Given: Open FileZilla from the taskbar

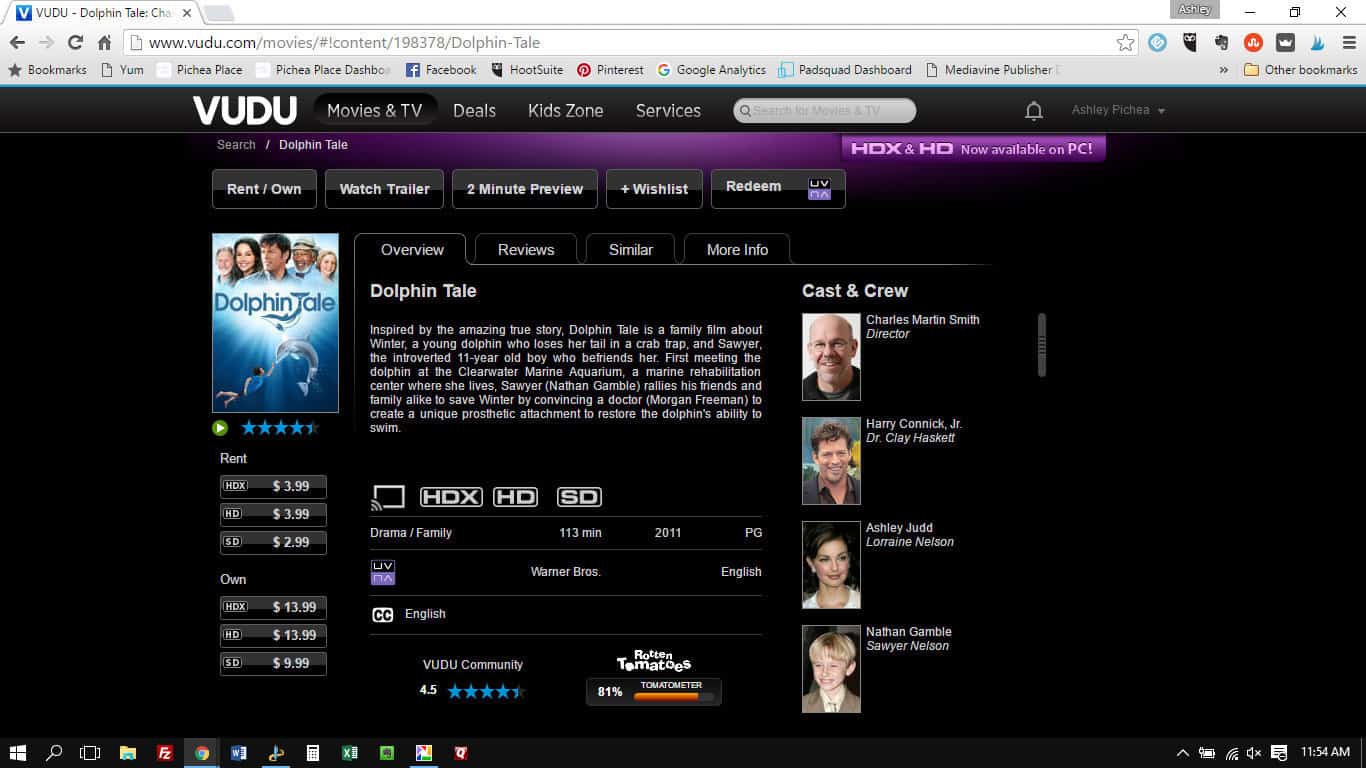Looking at the screenshot, I should click(x=165, y=753).
